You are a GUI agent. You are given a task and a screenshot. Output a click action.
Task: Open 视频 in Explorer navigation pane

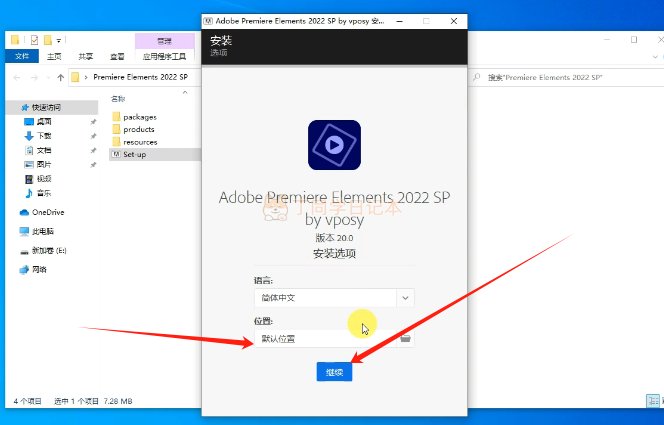pos(44,179)
